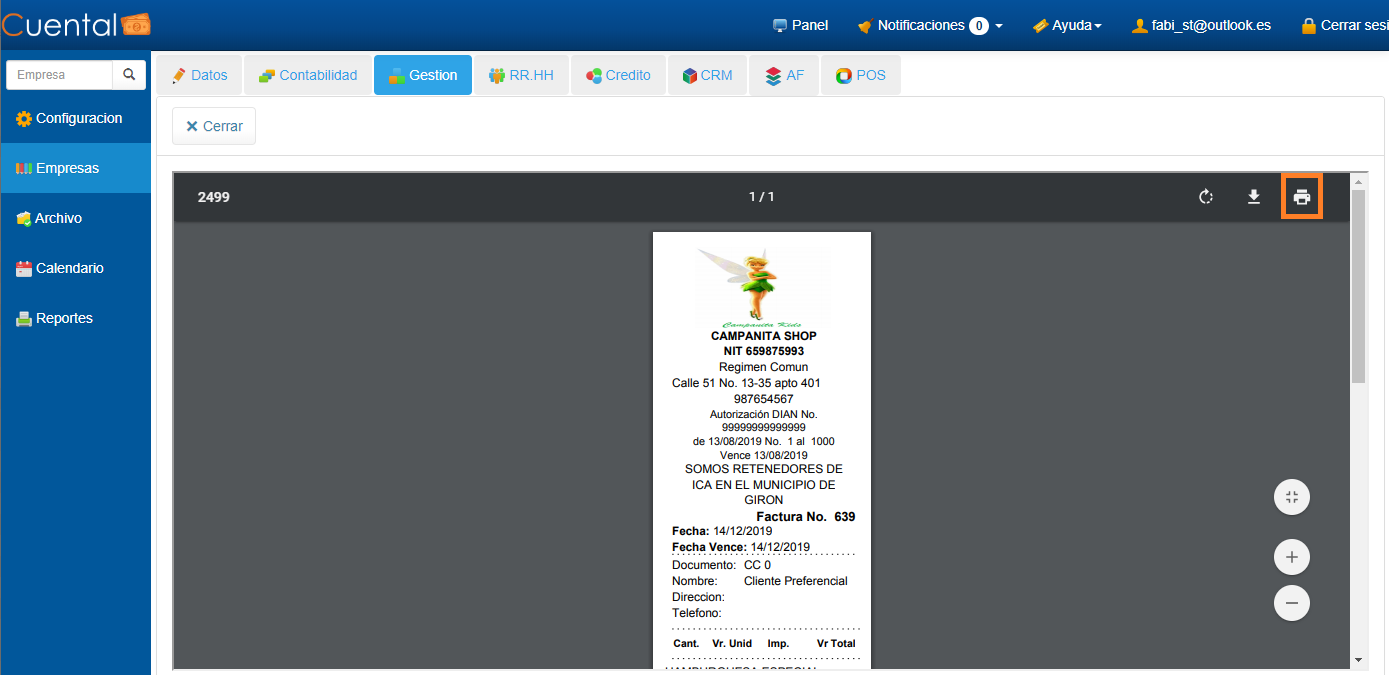Image resolution: width=1389 pixels, height=675 pixels.
Task: Open the RR.HH tab
Action: pyautogui.click(x=521, y=75)
